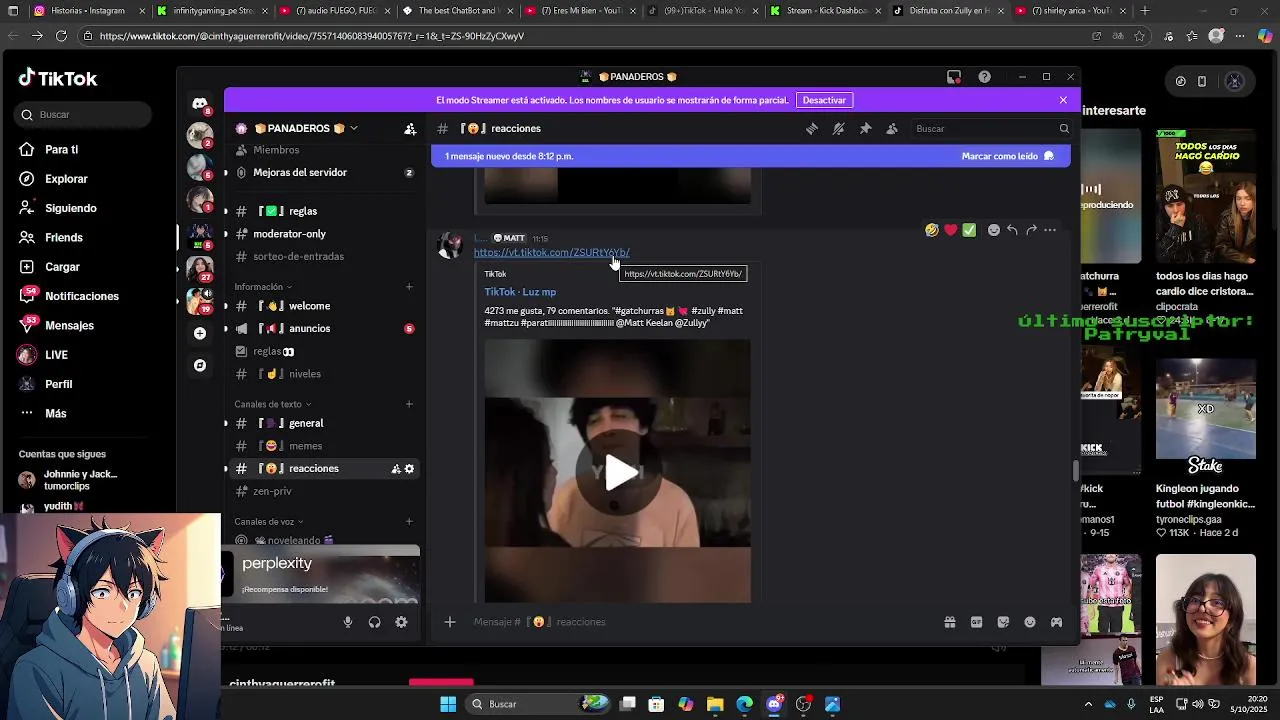Toggle channel notification mute bell
This screenshot has width=1280, height=720.
click(838, 128)
